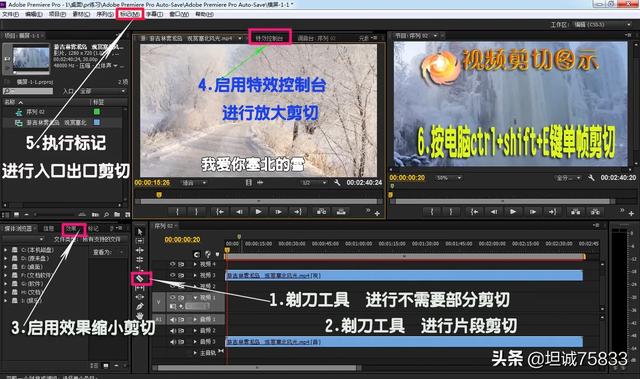Viewport: 640px width, 379px height.
Task: Toggle sync lock for Audio 2 track
Action: pos(181,330)
